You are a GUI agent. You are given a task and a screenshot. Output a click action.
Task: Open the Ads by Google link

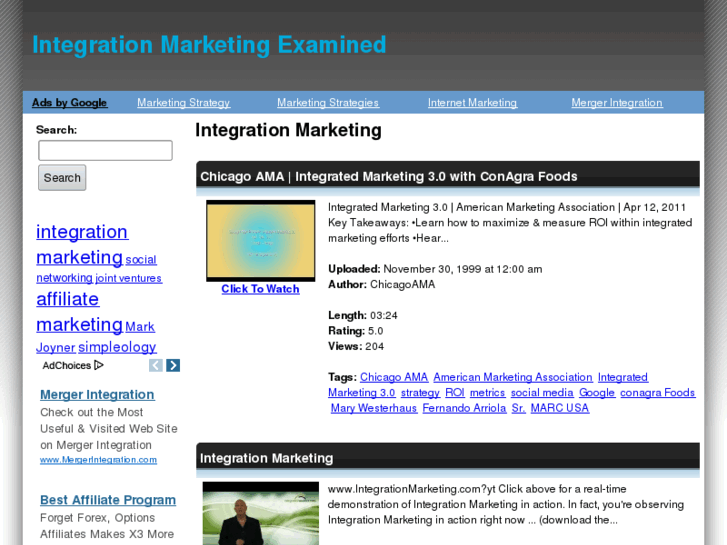click(70, 103)
